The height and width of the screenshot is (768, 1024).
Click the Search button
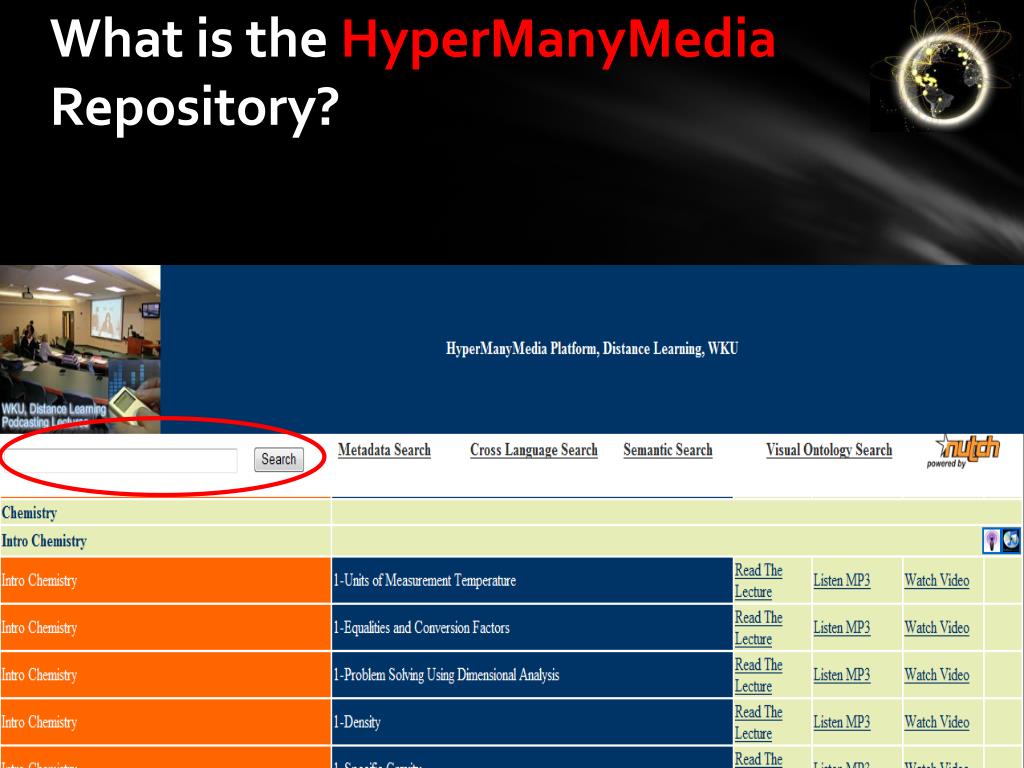(x=279, y=459)
